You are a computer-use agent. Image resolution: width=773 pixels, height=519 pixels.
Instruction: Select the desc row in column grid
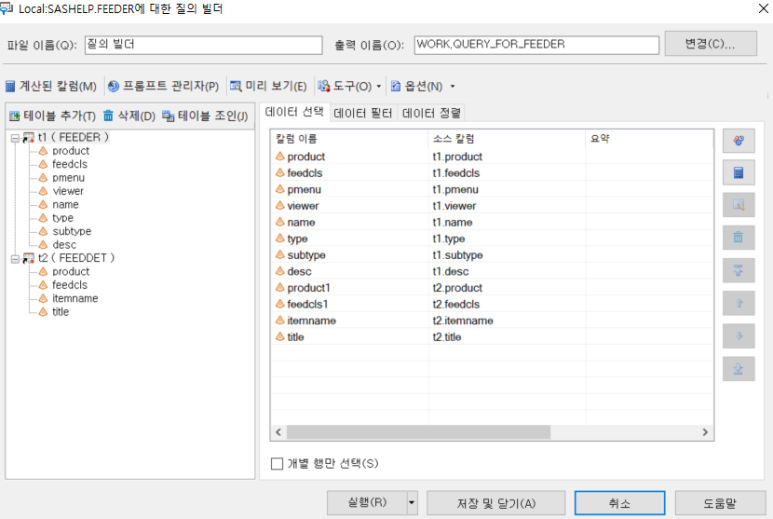tap(492, 271)
